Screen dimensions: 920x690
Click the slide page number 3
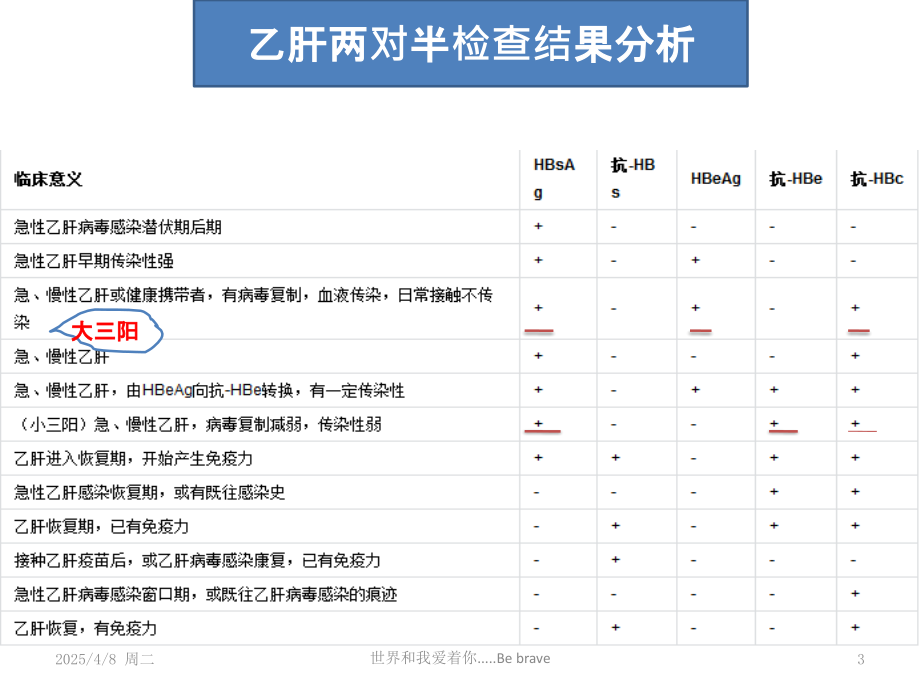(861, 659)
